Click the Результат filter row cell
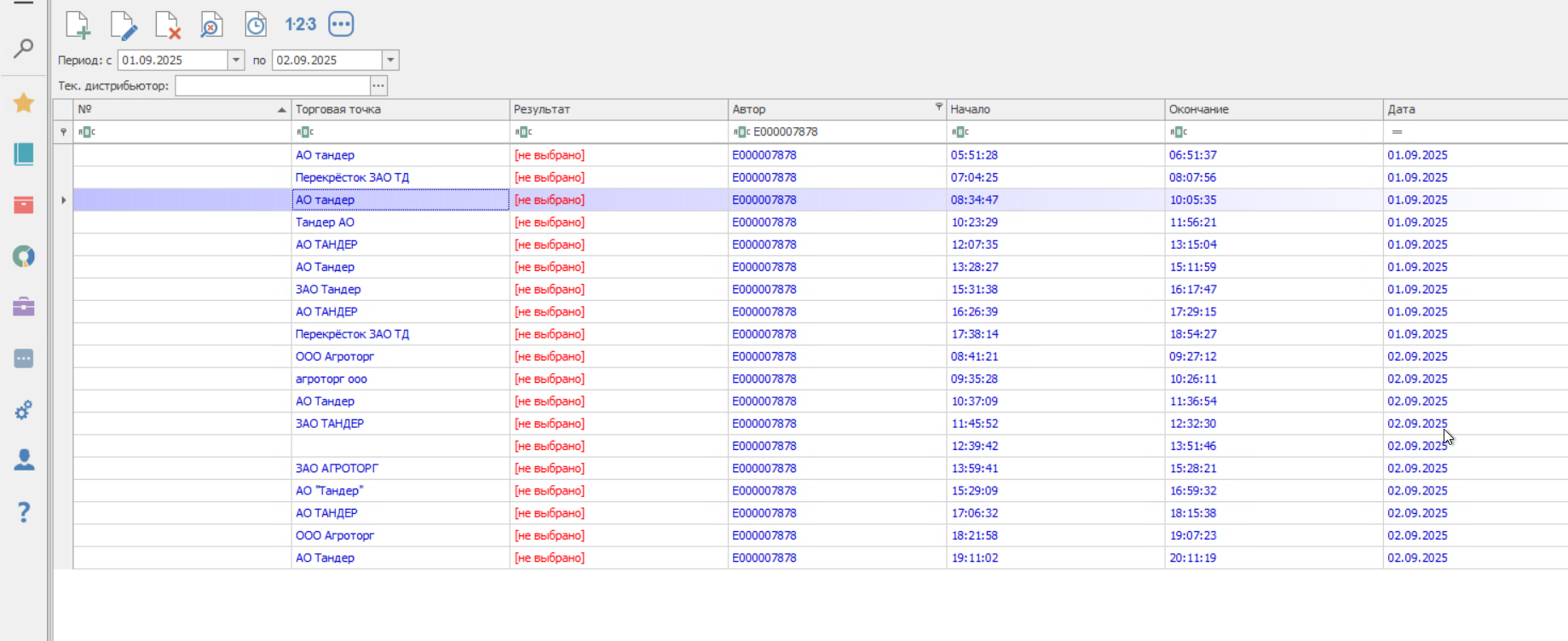The height and width of the screenshot is (641, 1568). click(x=619, y=132)
